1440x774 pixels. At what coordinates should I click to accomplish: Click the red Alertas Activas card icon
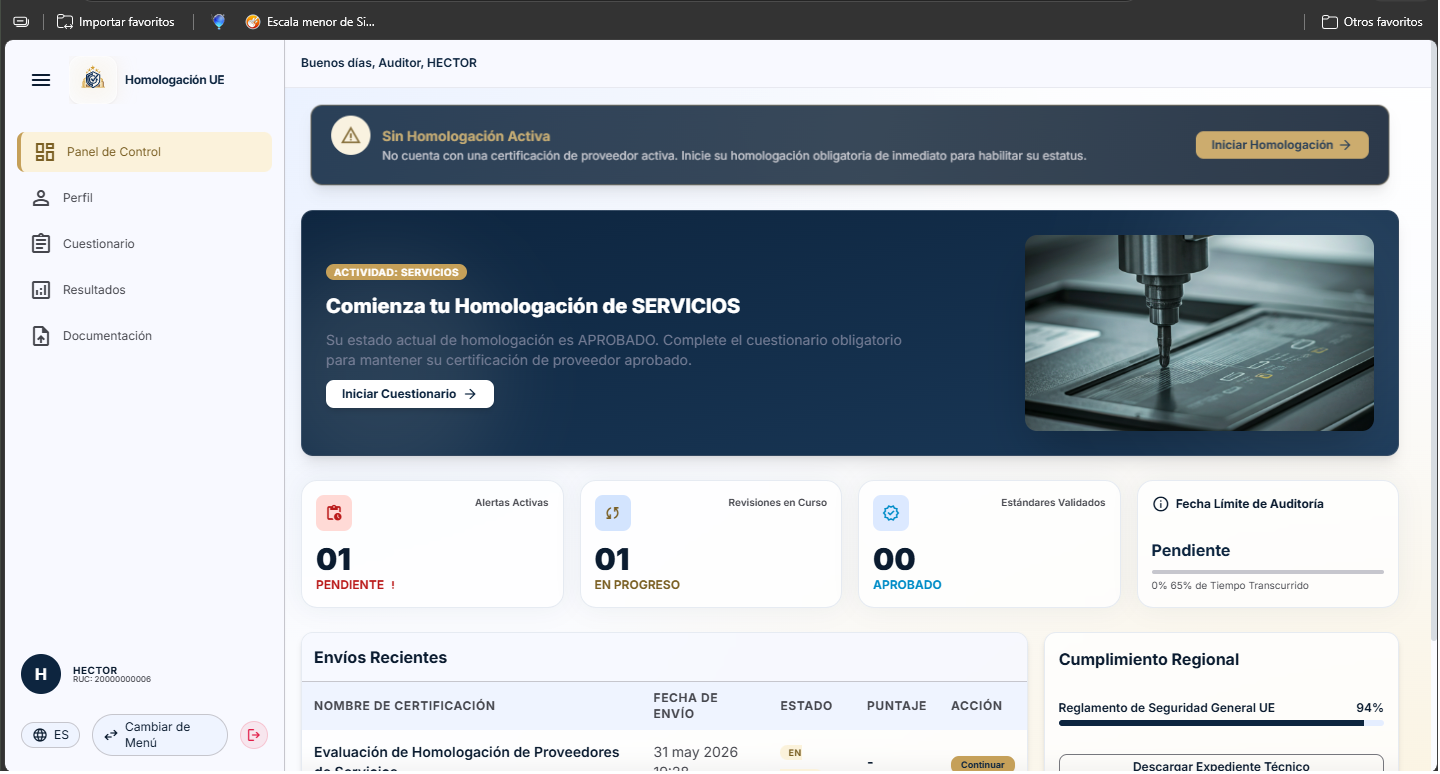334,513
